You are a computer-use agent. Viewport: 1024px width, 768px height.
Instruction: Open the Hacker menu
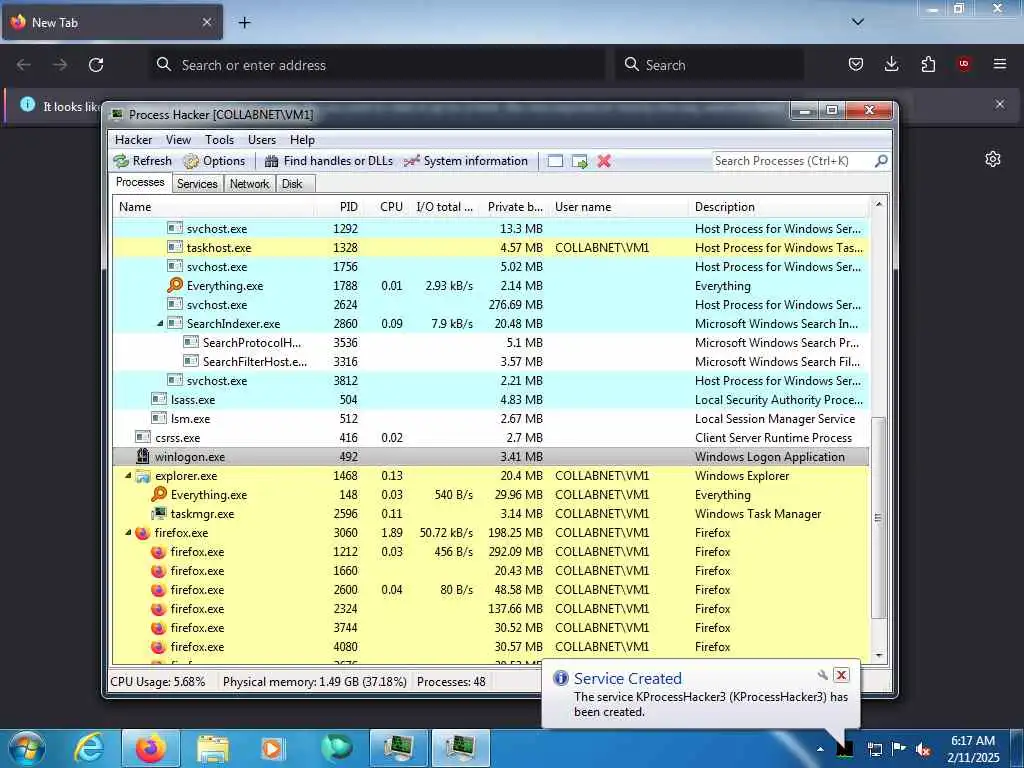(133, 140)
